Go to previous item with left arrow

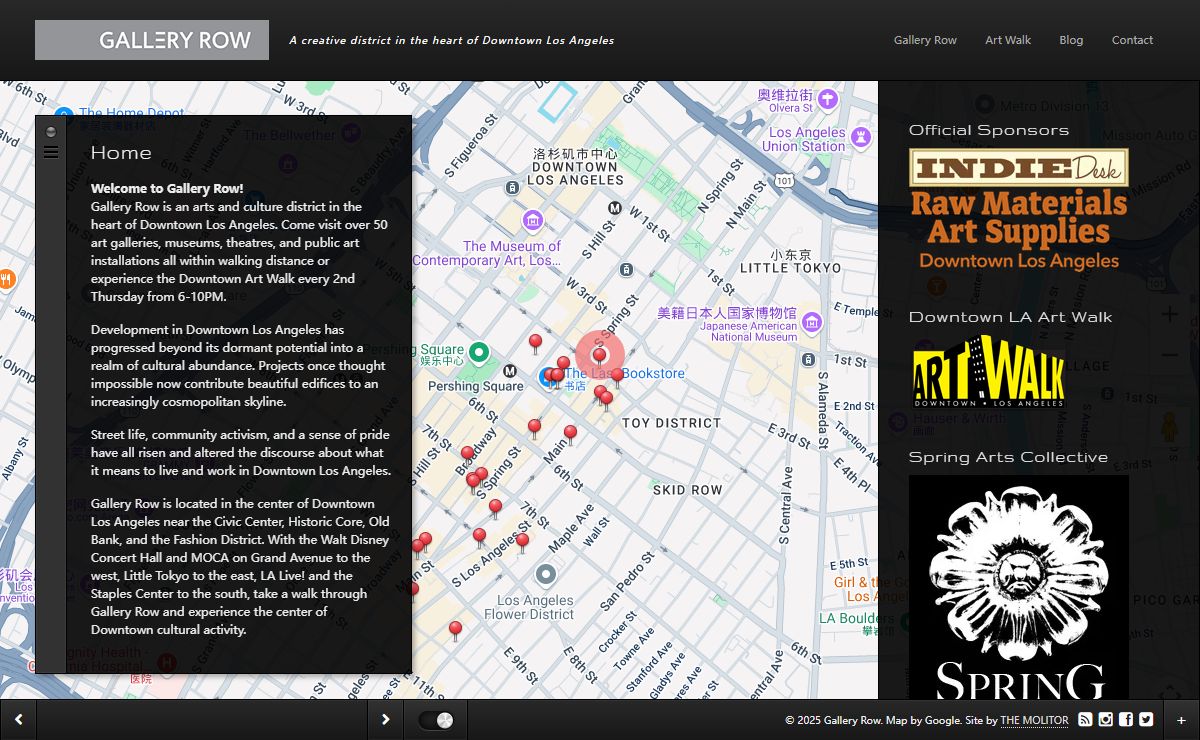click(18, 719)
